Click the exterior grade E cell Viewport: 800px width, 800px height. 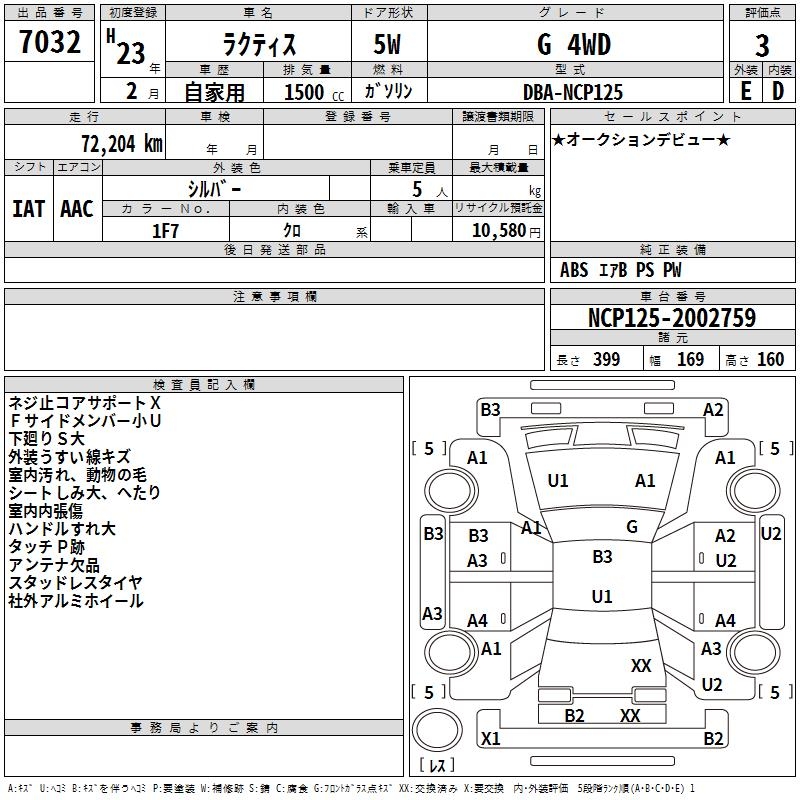[745, 91]
